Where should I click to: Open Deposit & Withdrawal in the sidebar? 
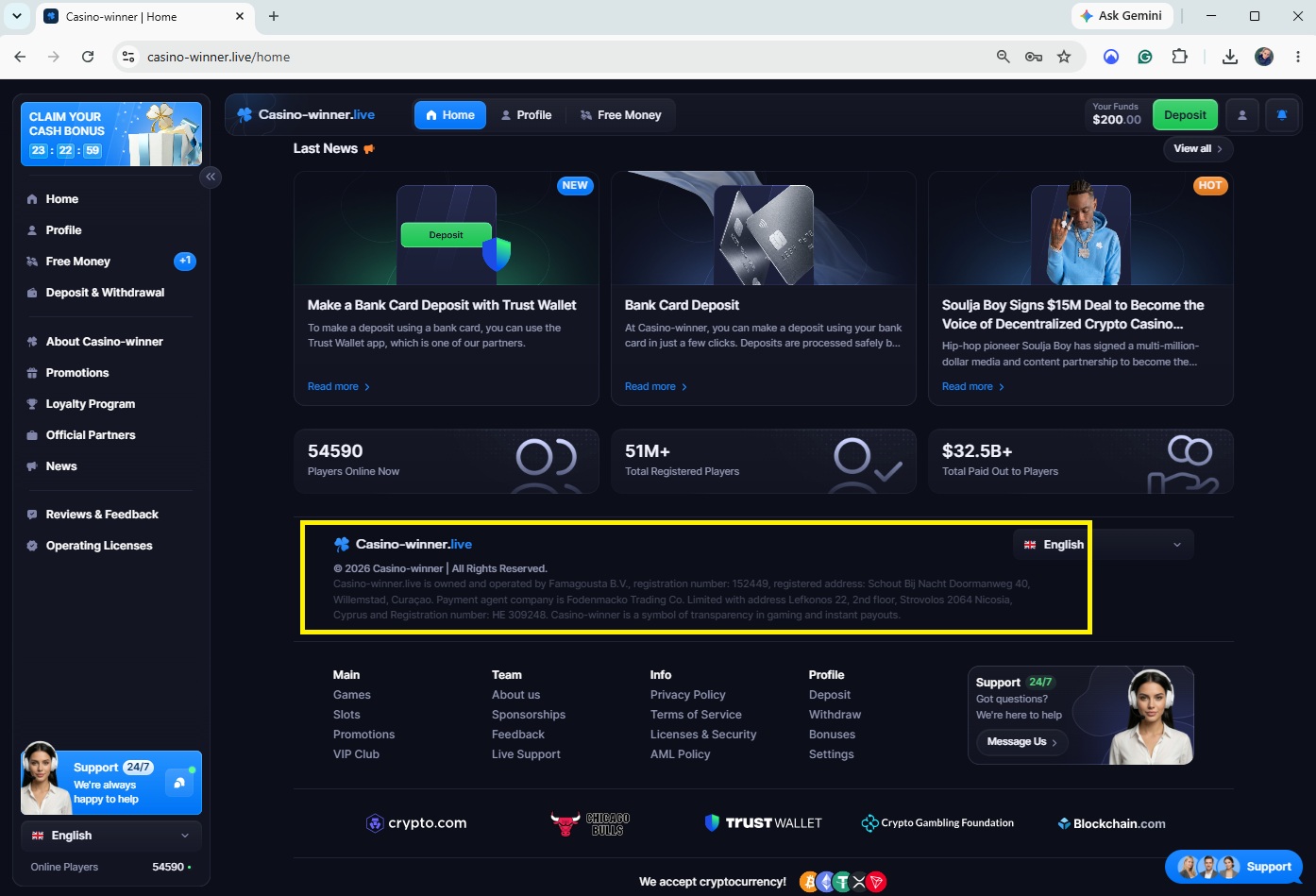click(107, 293)
